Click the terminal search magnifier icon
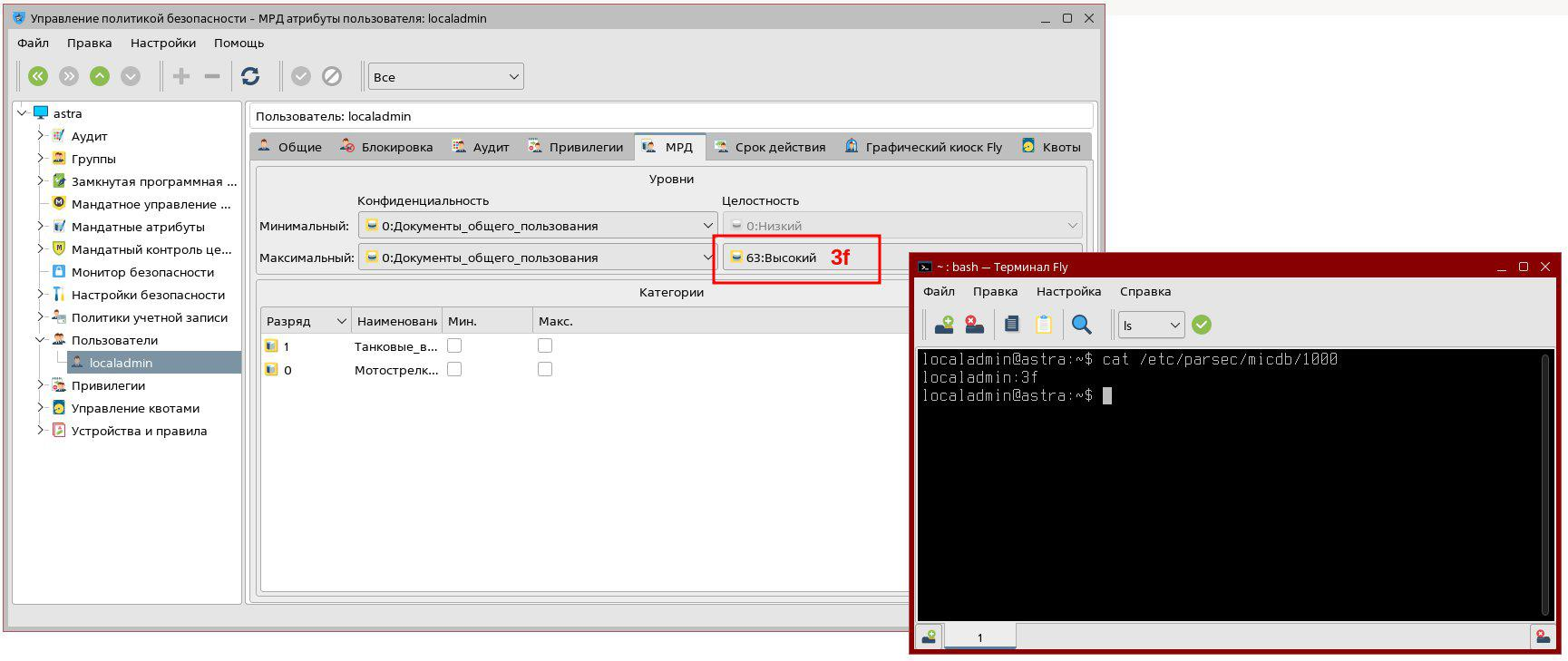 pyautogui.click(x=1081, y=325)
